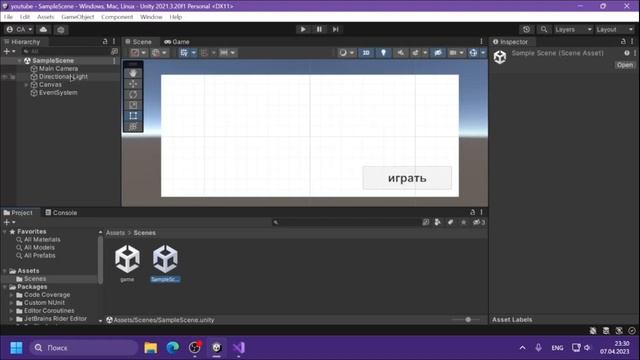Lock the Hierarchy panel
640x360 pixels.
click(105, 41)
